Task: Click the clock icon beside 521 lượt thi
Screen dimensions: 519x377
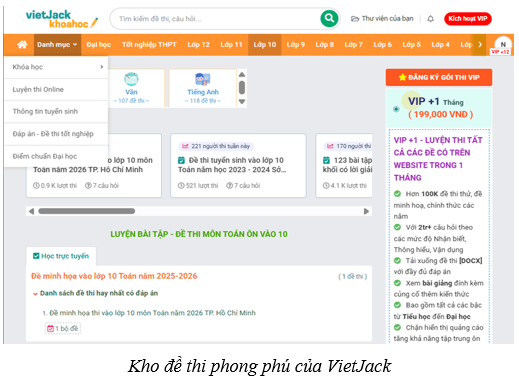Action: [181, 186]
